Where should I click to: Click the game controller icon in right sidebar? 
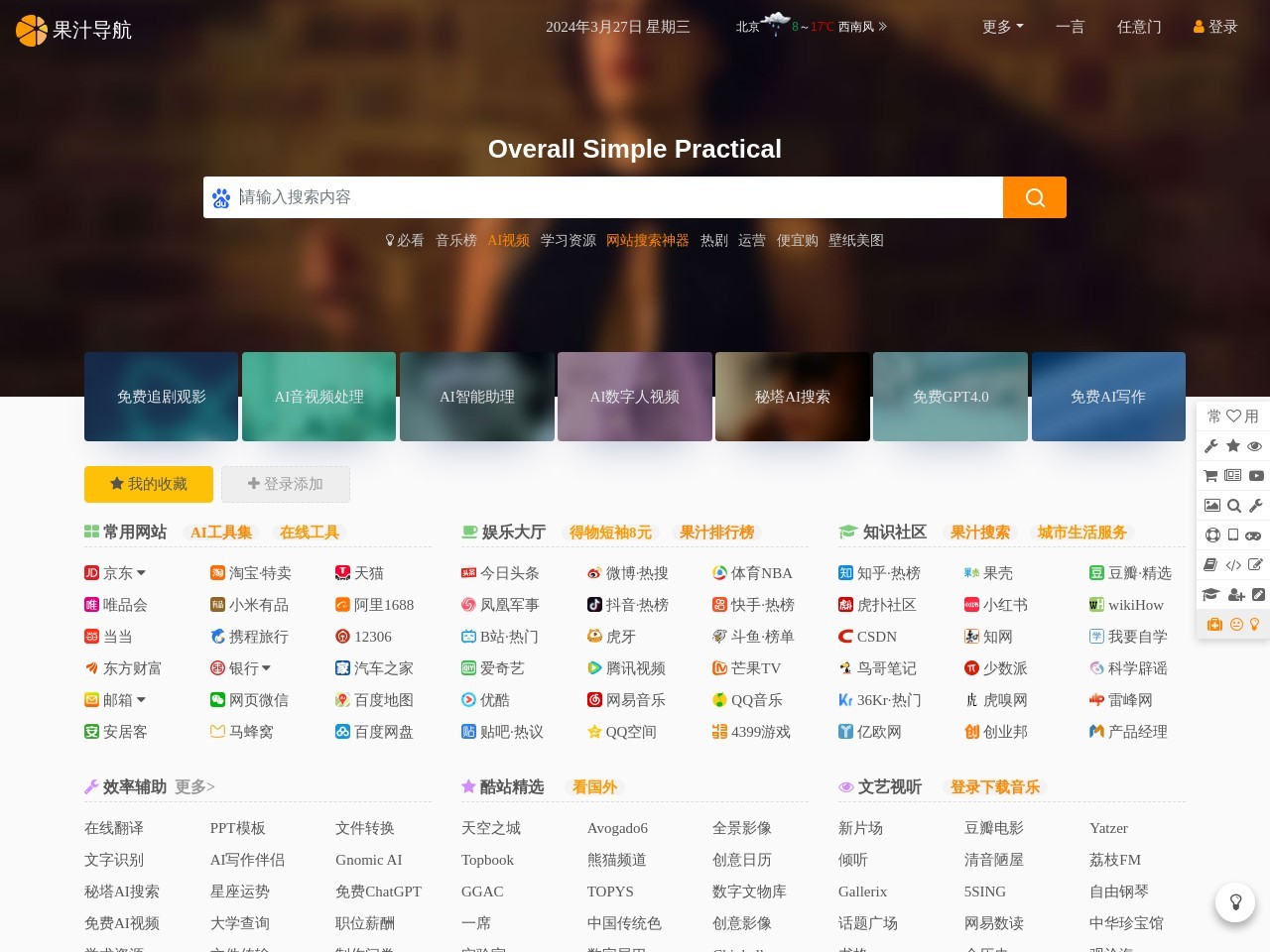pos(1253,535)
